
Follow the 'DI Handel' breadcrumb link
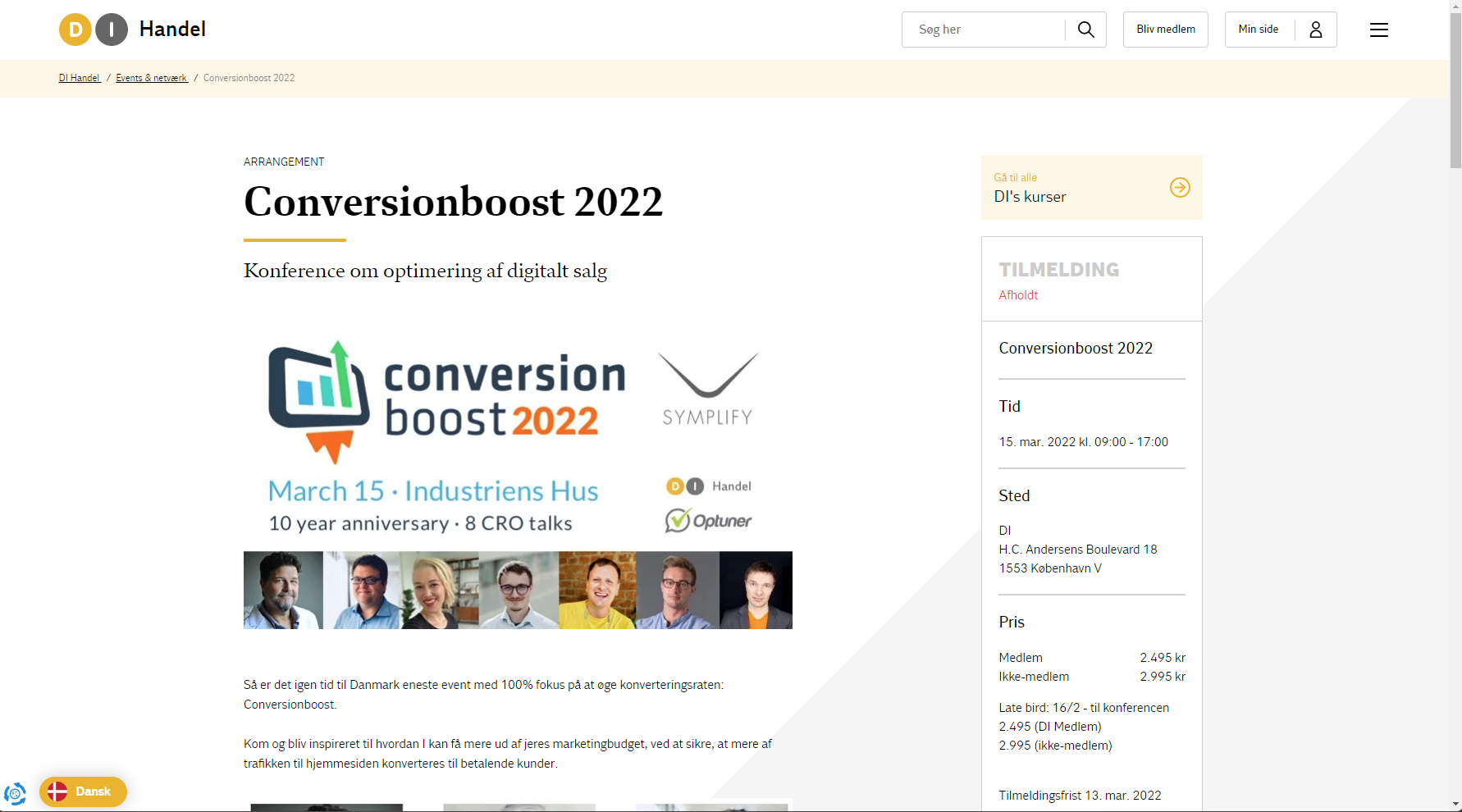coord(80,78)
